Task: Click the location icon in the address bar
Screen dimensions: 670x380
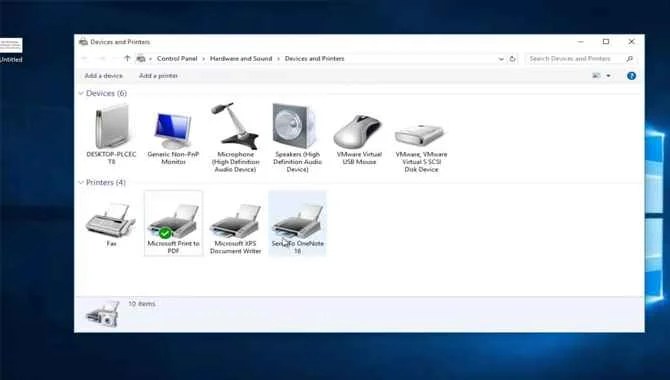Action: [141, 59]
